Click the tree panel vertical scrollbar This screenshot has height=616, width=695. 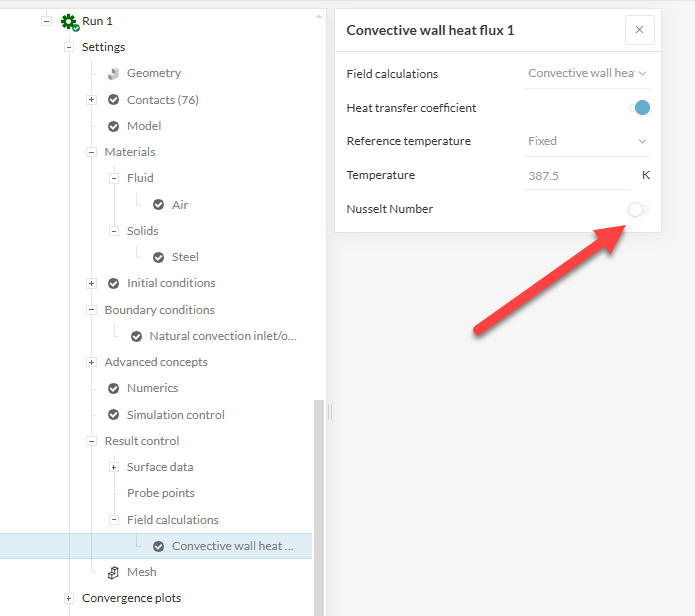click(x=320, y=500)
